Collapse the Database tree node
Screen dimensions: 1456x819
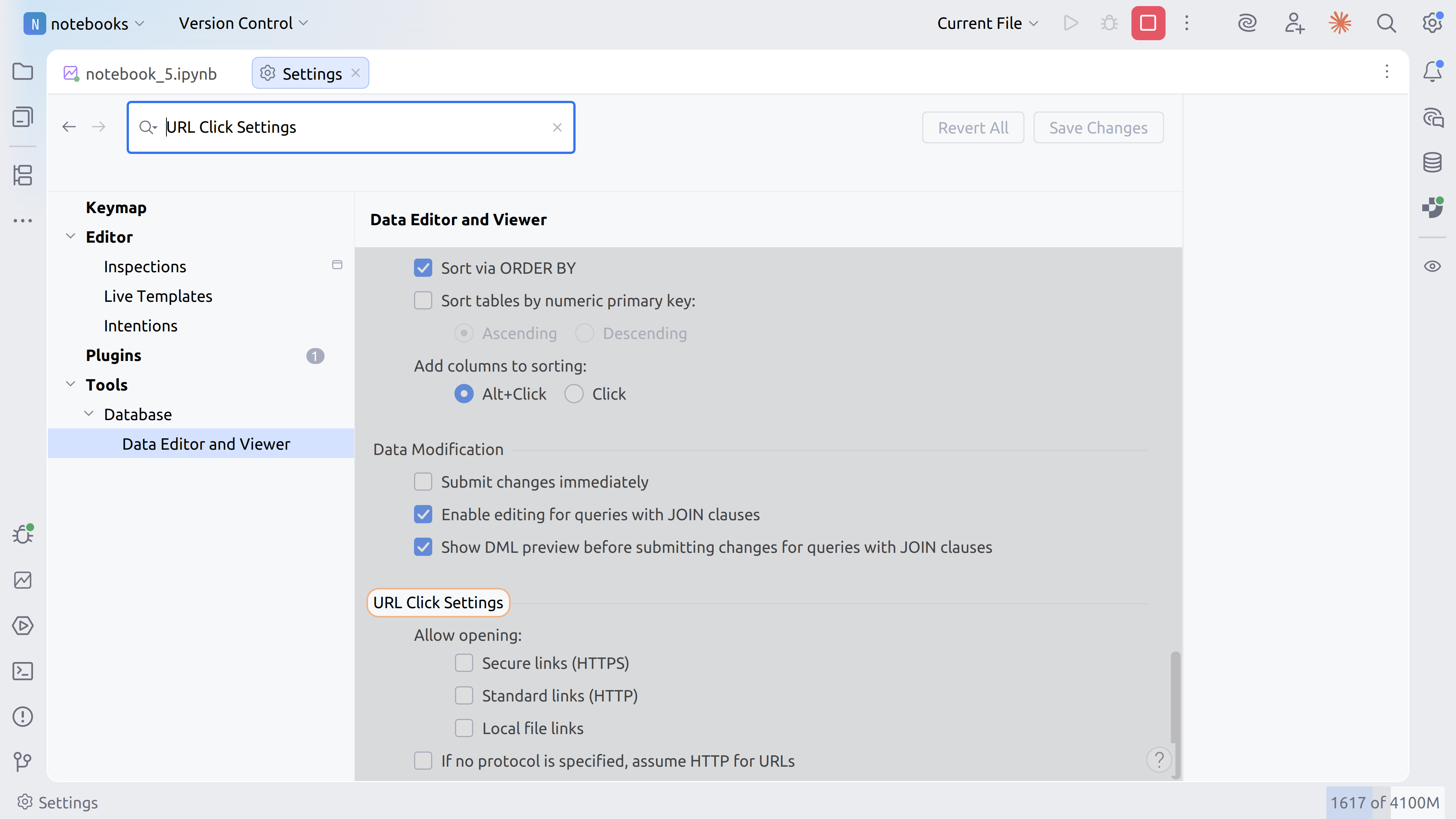89,413
